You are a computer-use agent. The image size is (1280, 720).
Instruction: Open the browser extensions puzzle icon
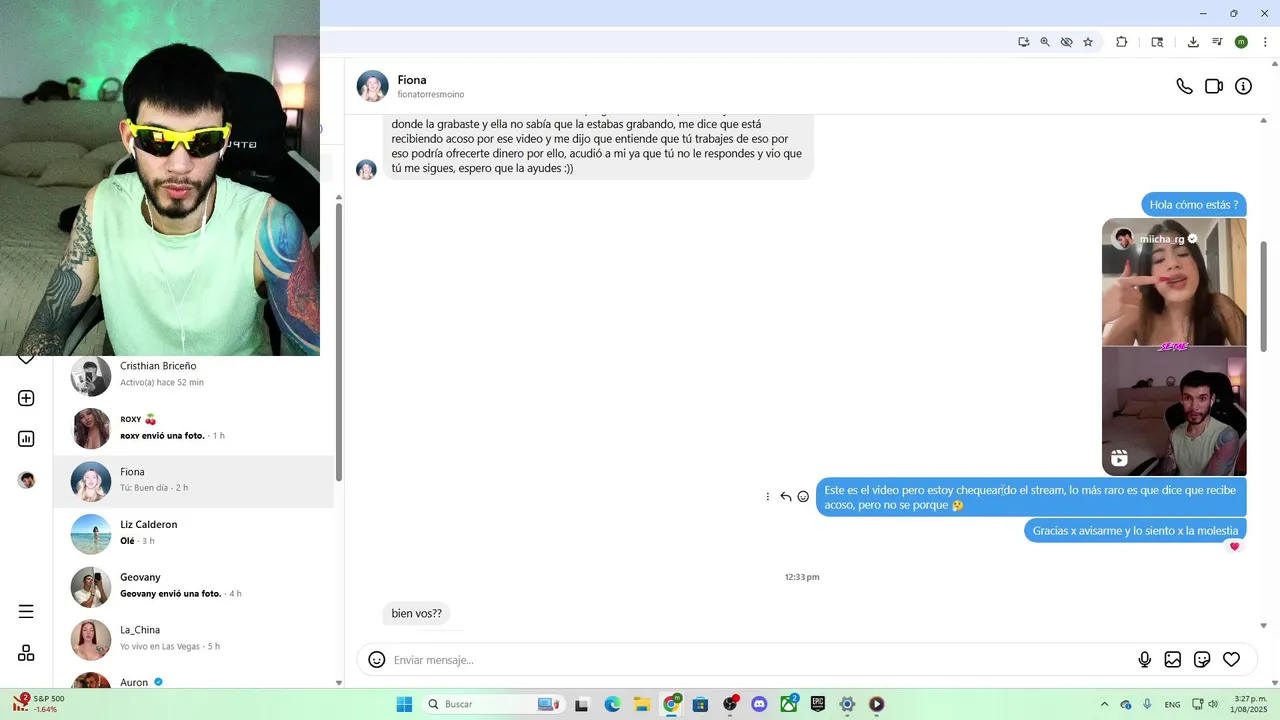[1121, 42]
